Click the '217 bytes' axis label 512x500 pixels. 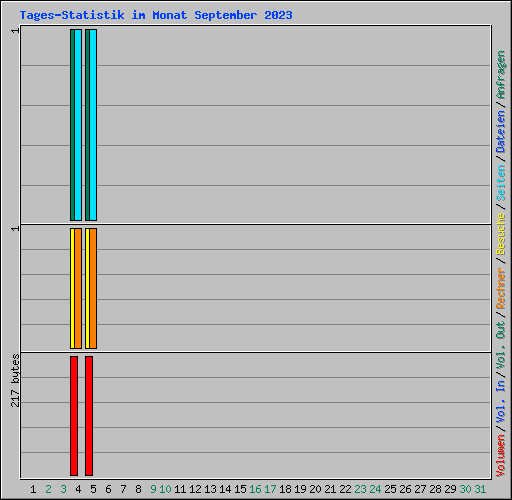[x=15, y=381]
